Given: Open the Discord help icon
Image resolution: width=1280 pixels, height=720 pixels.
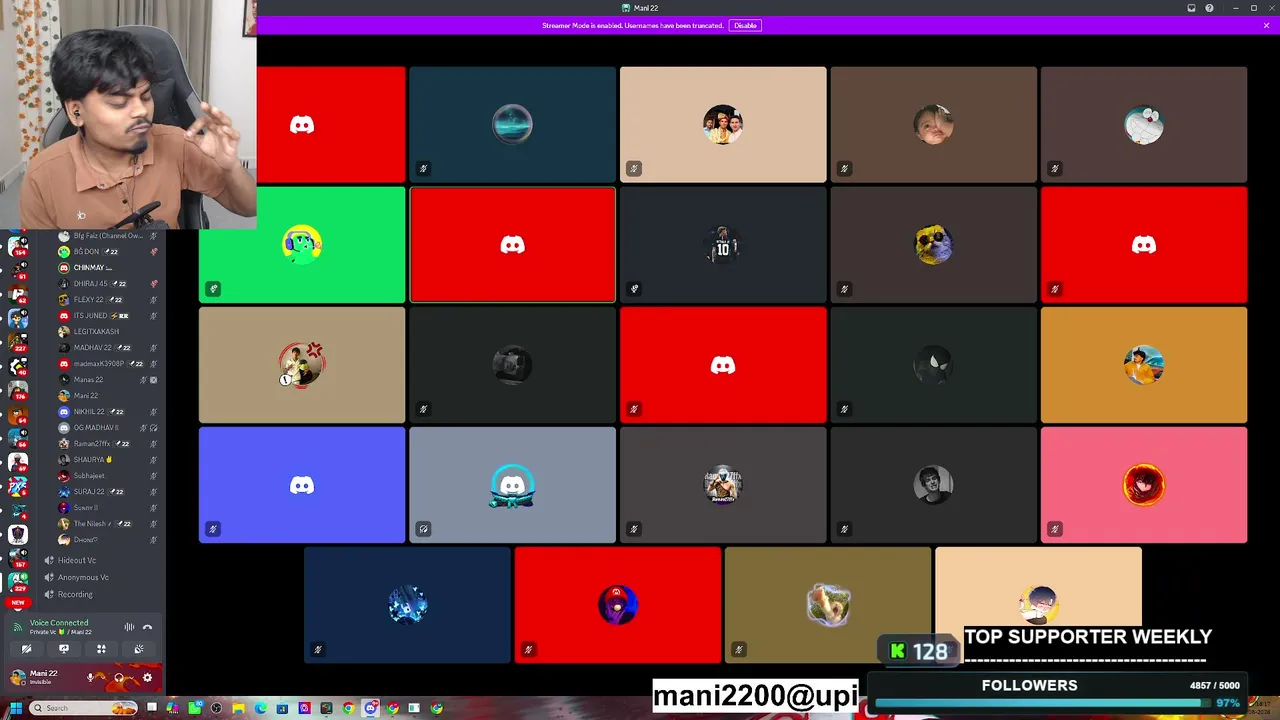Looking at the screenshot, I should pyautogui.click(x=1209, y=8).
